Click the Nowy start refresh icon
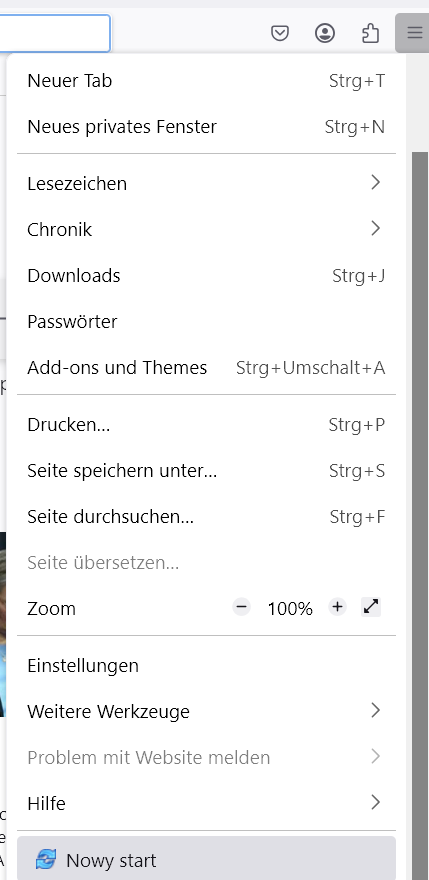The width and height of the screenshot is (429, 880). [46, 859]
